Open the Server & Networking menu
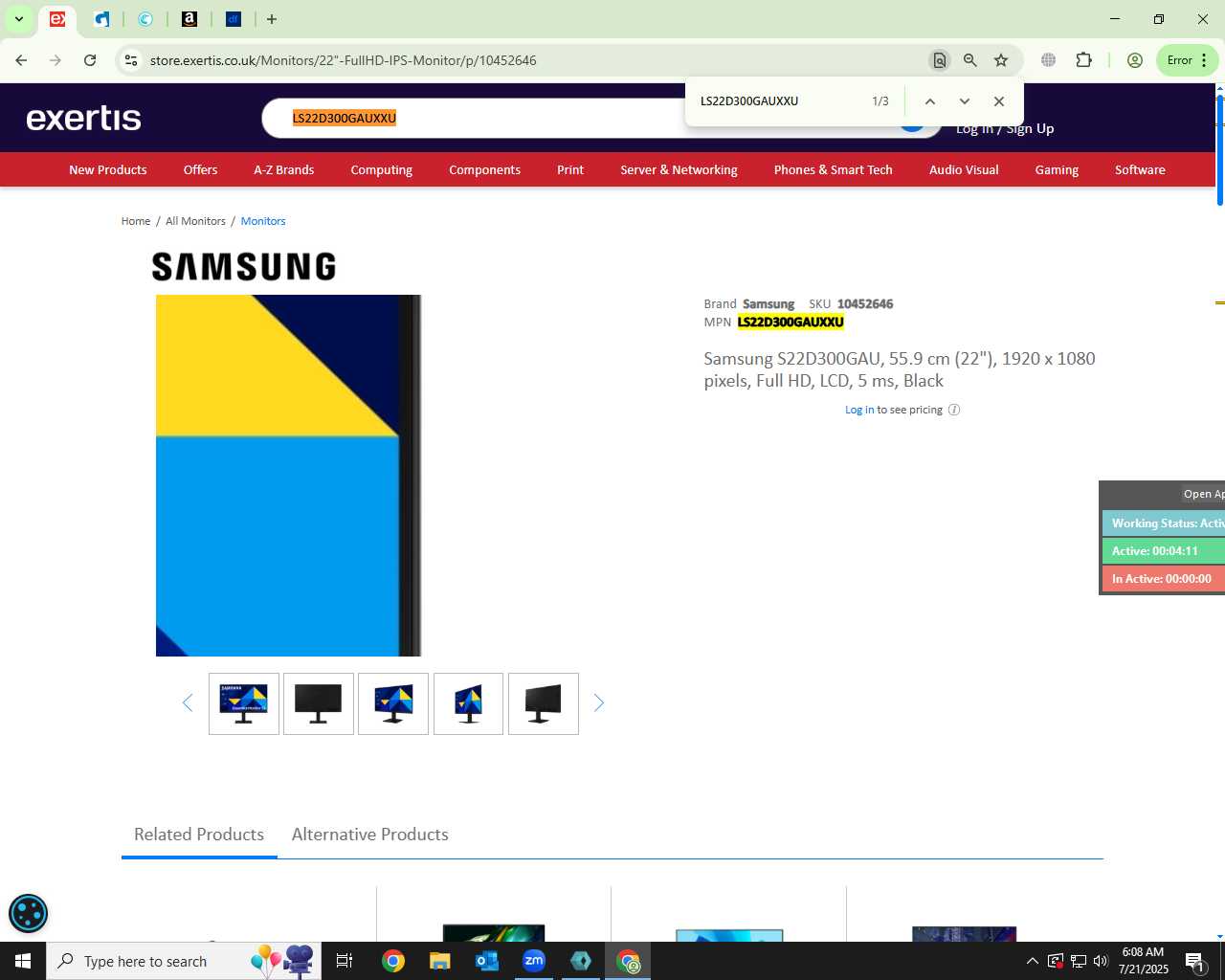The height and width of the screenshot is (980, 1225). point(679,169)
